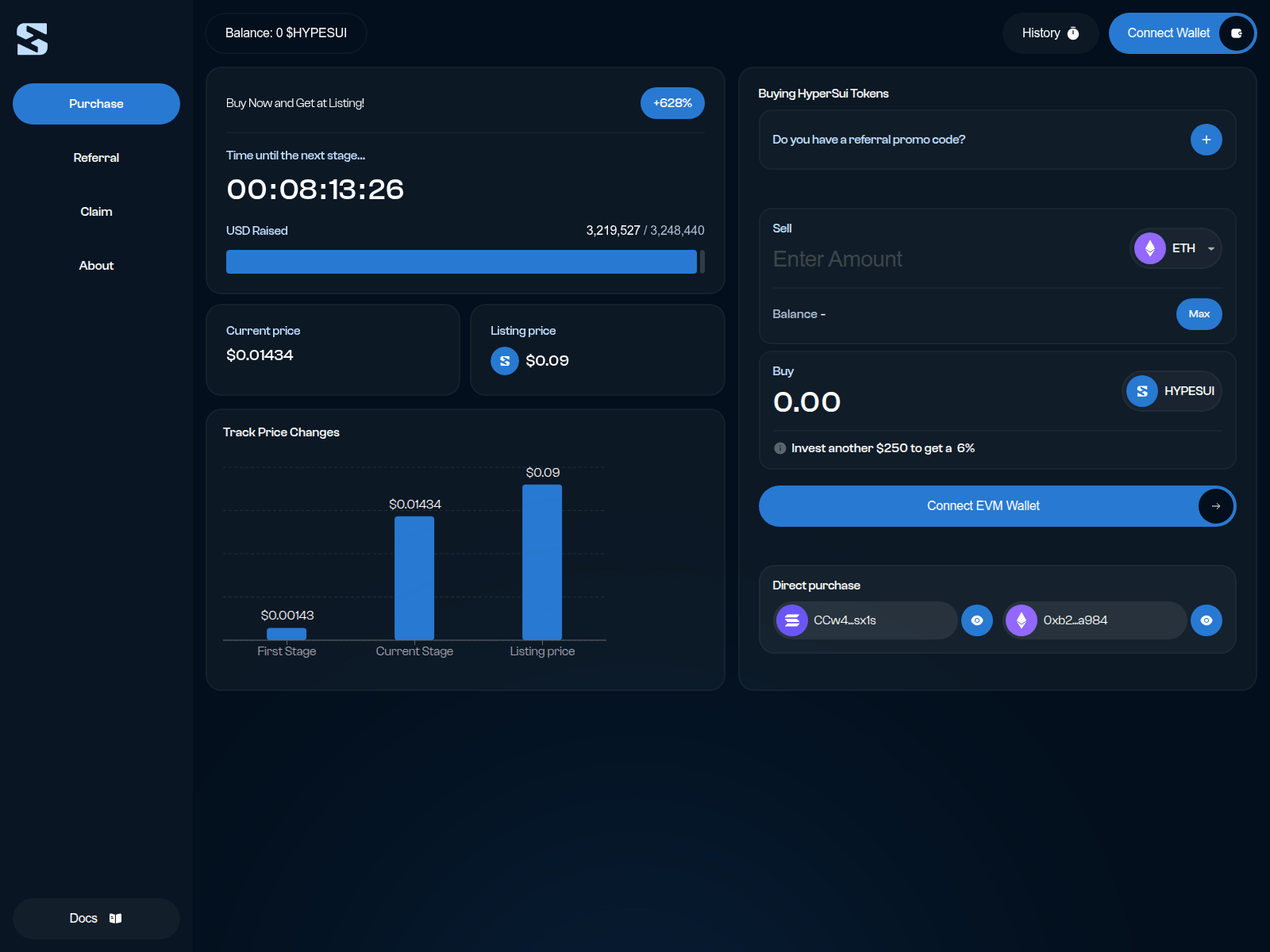Click the HYPESUI token chip
Screen dimensions: 1270x952
coord(1172,391)
